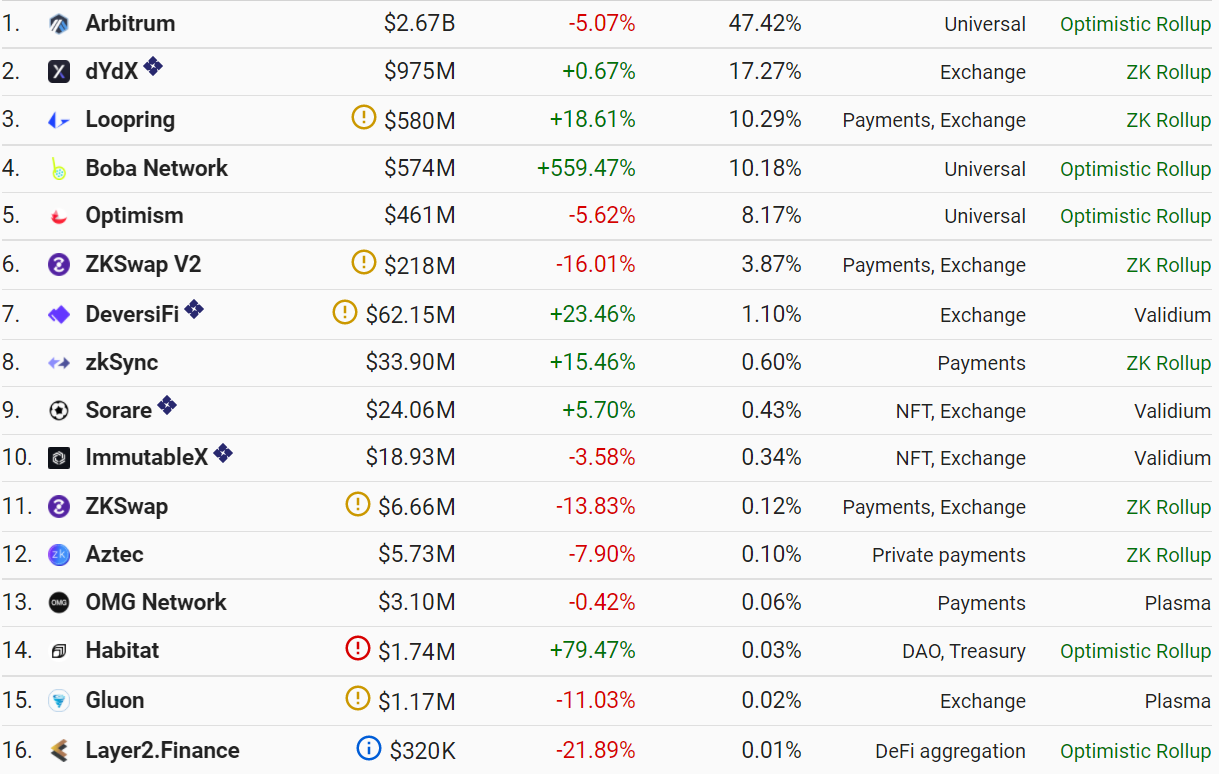Open the ImmutableX project link
Screen dimensions: 1219x774
point(147,457)
